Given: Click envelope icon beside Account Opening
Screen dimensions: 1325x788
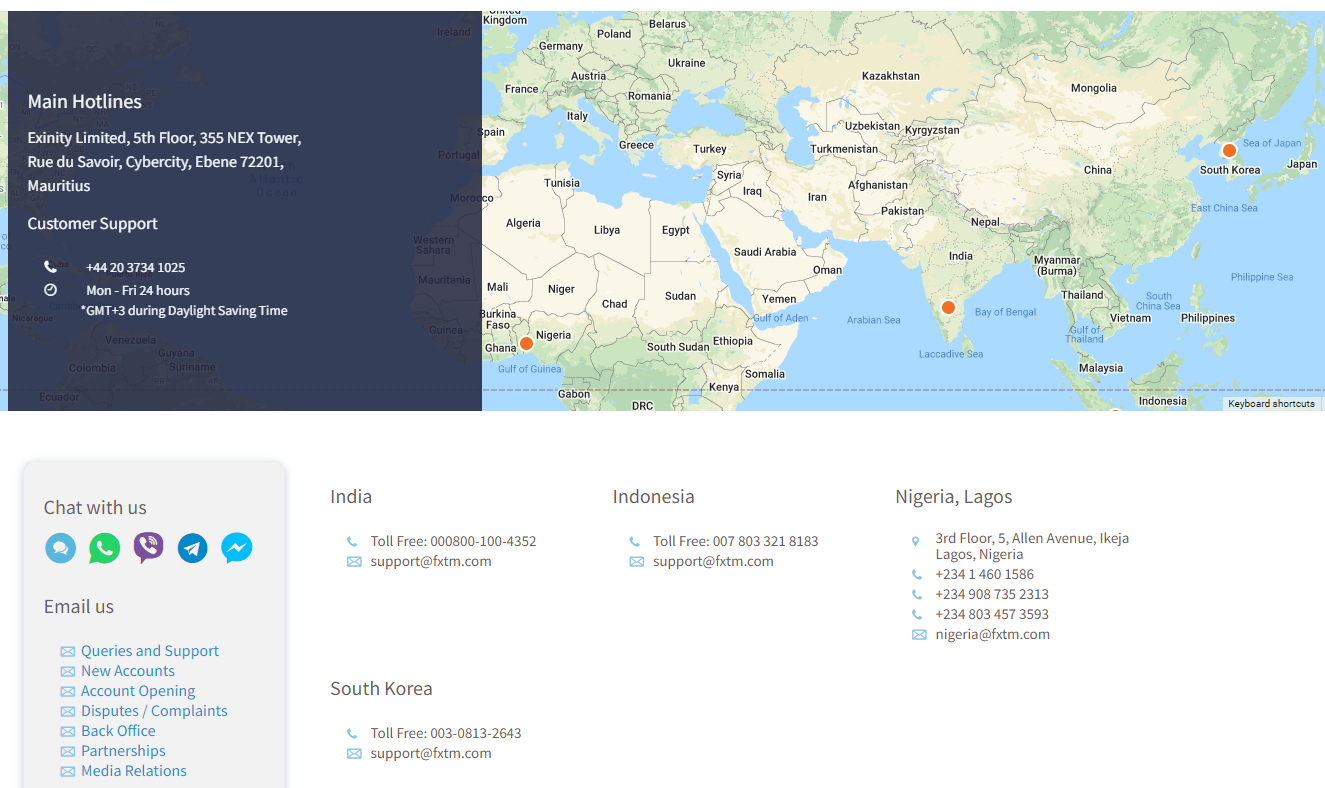Looking at the screenshot, I should [68, 692].
